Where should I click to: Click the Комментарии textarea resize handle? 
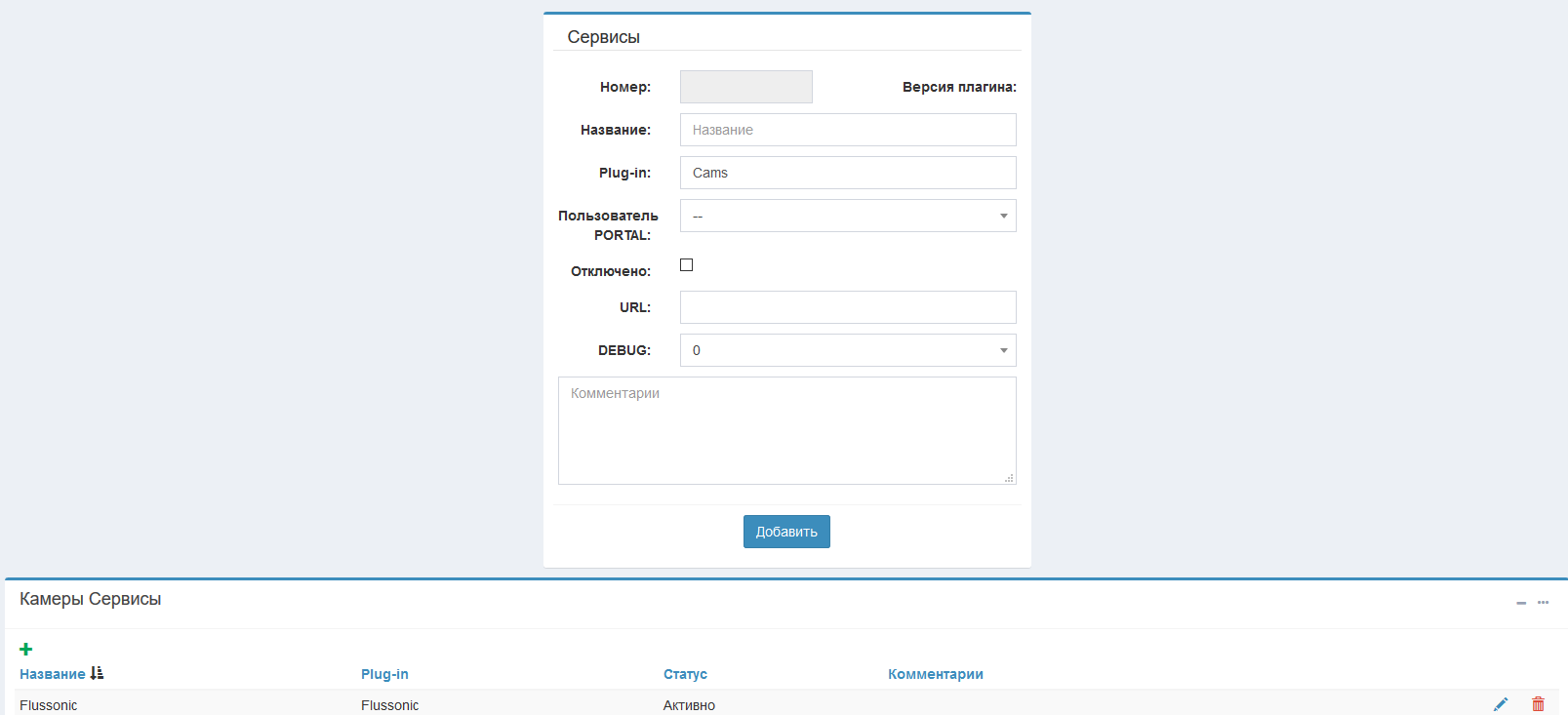[x=1009, y=478]
